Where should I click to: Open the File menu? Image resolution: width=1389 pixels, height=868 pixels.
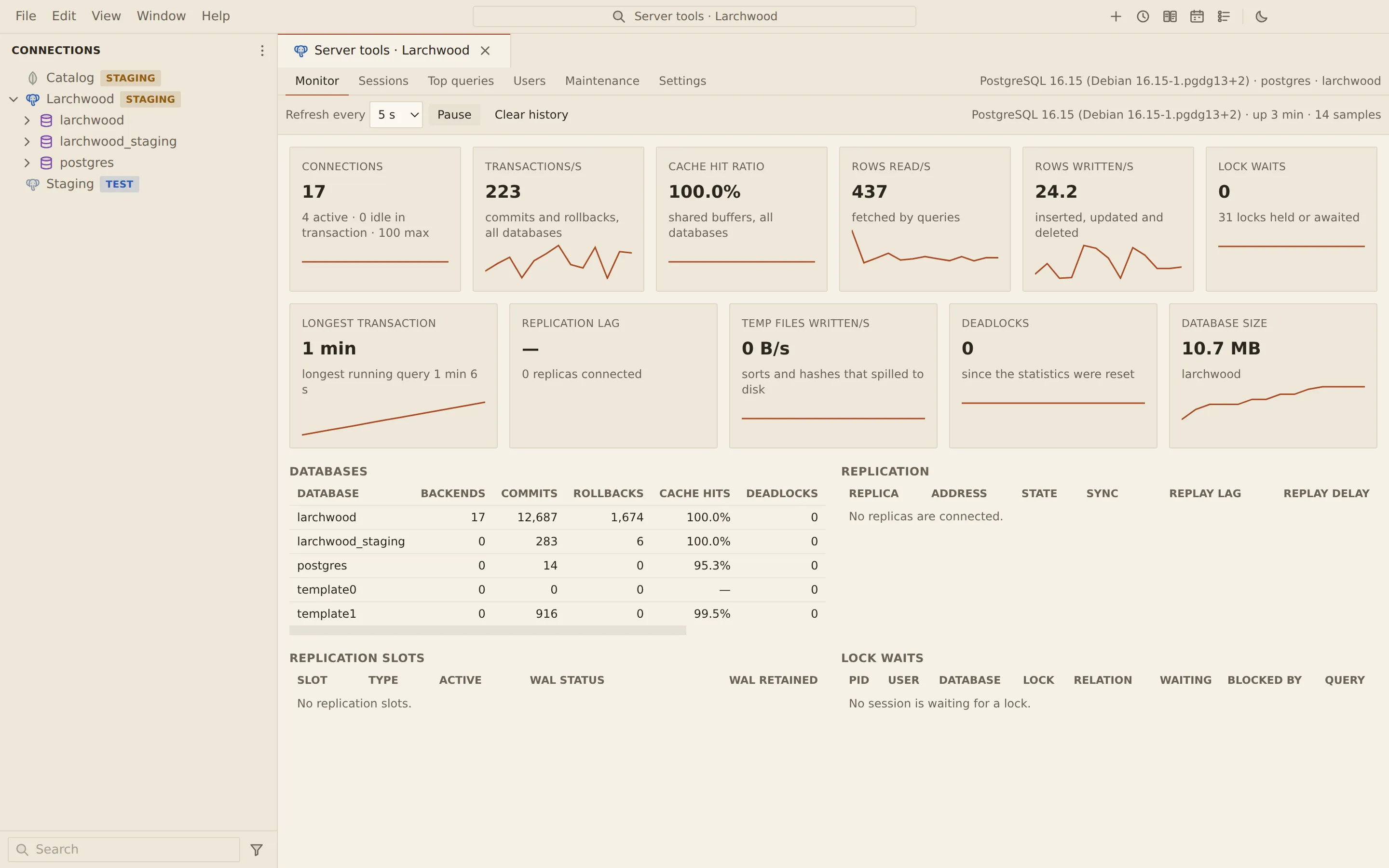tap(26, 16)
